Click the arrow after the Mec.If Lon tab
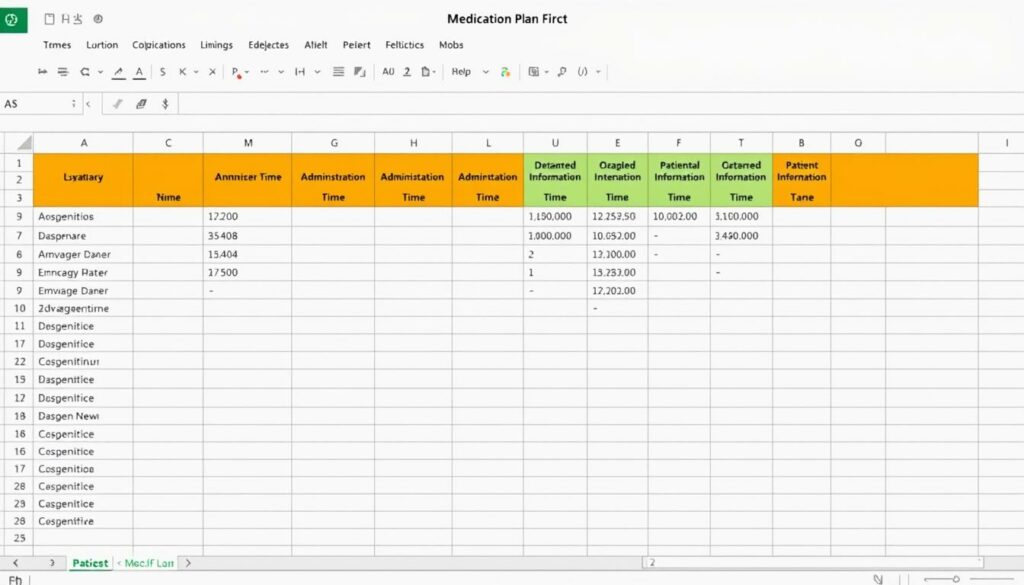The width and height of the screenshot is (1024, 585). [188, 563]
